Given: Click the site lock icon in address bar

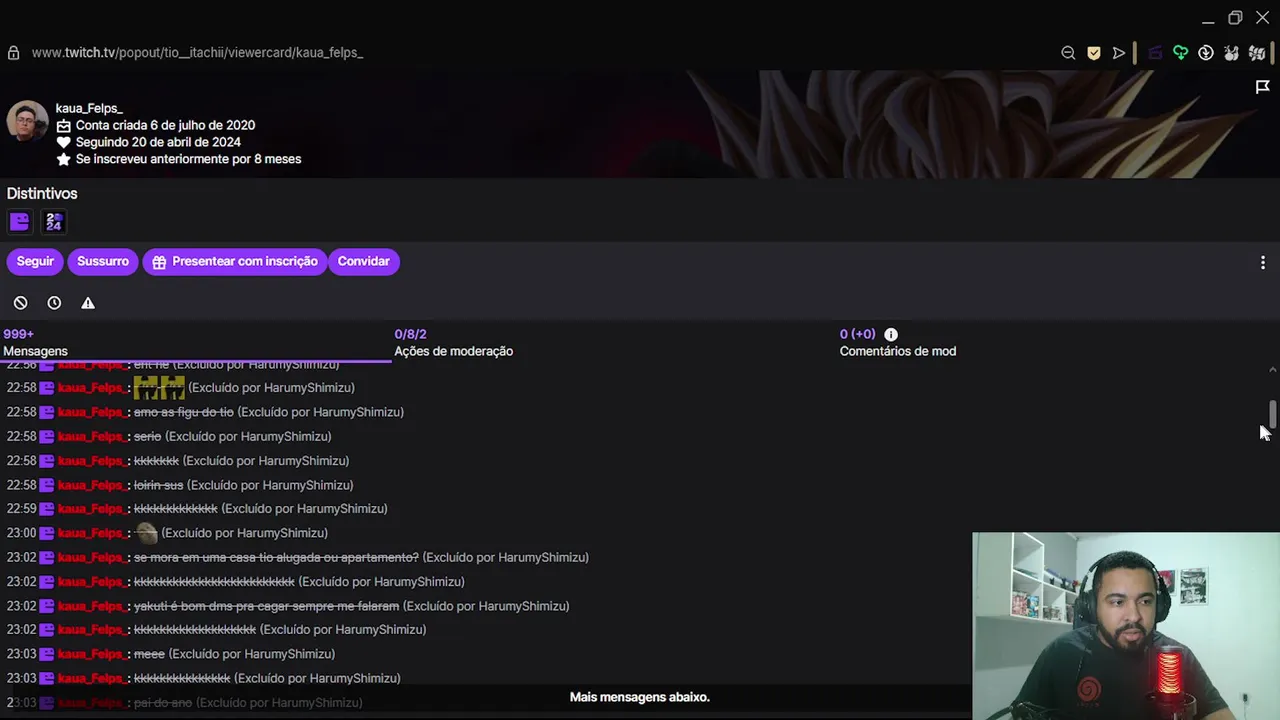Looking at the screenshot, I should [13, 52].
